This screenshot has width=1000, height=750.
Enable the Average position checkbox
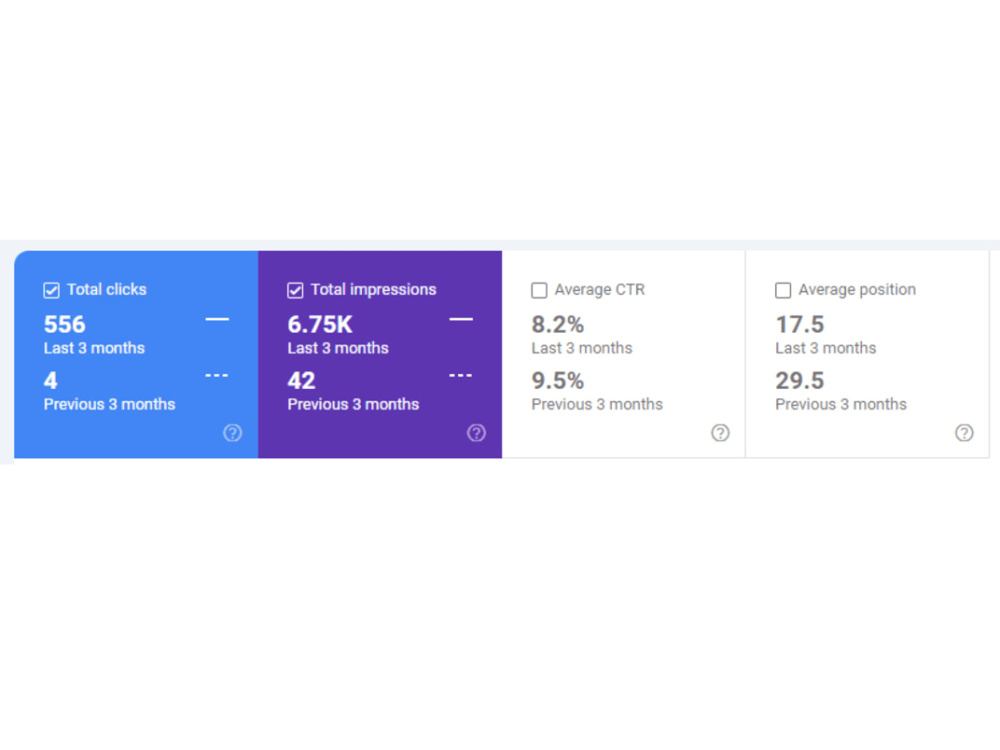click(x=783, y=290)
